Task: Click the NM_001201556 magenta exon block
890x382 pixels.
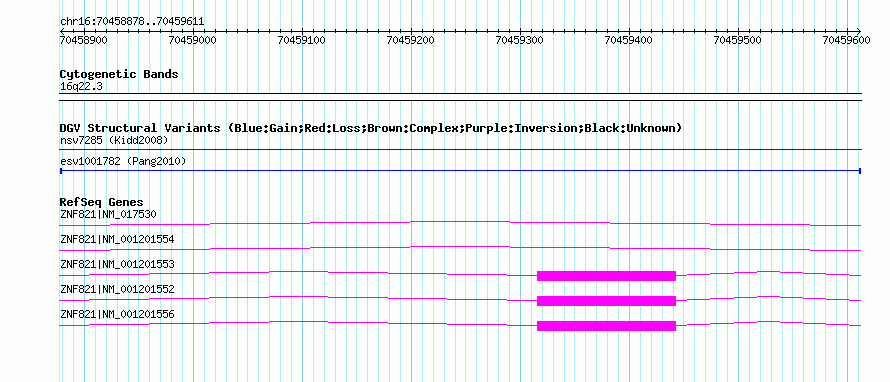Action: (606, 326)
